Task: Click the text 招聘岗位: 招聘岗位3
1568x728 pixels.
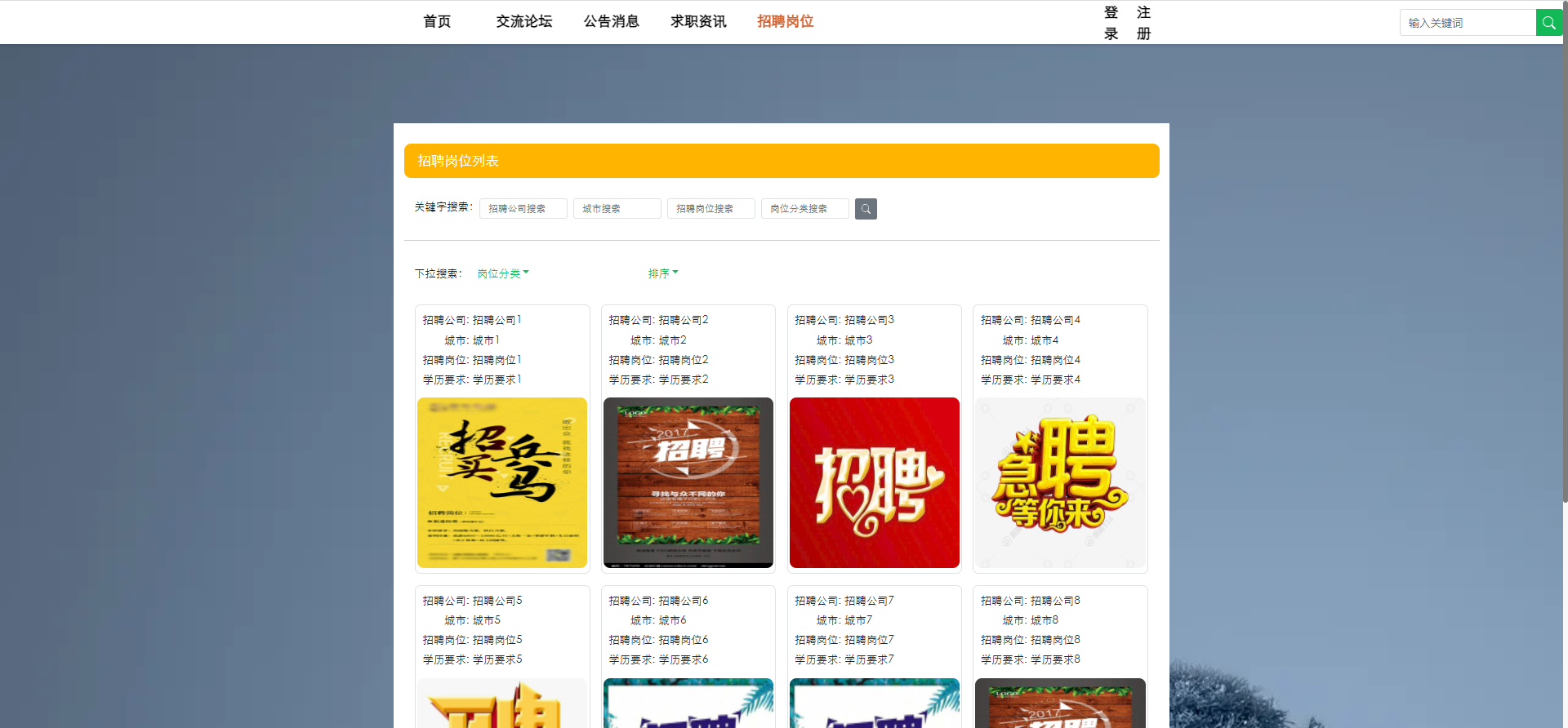Action: coord(844,360)
